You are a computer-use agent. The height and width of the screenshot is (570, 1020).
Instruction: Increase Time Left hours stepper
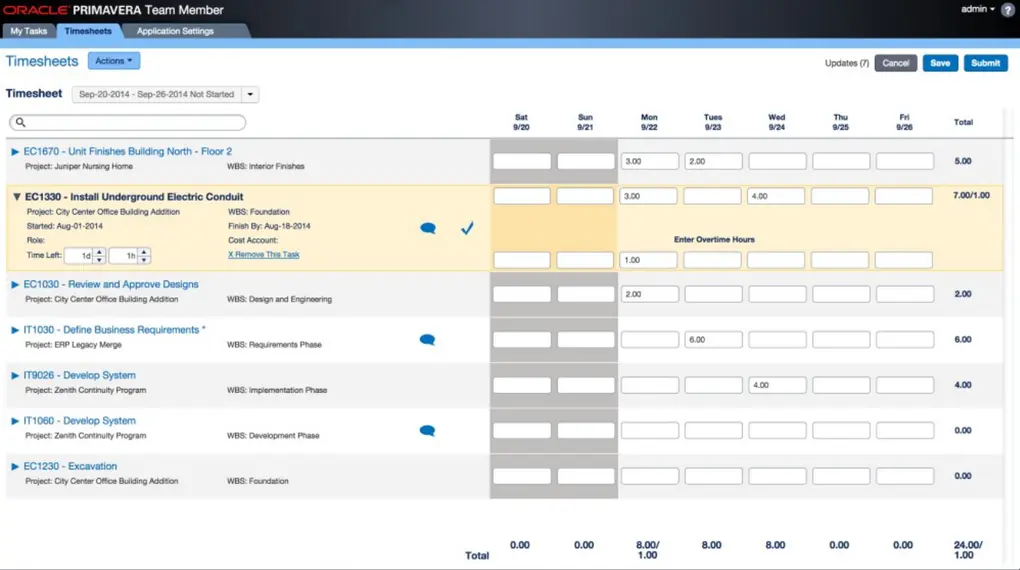(x=144, y=252)
